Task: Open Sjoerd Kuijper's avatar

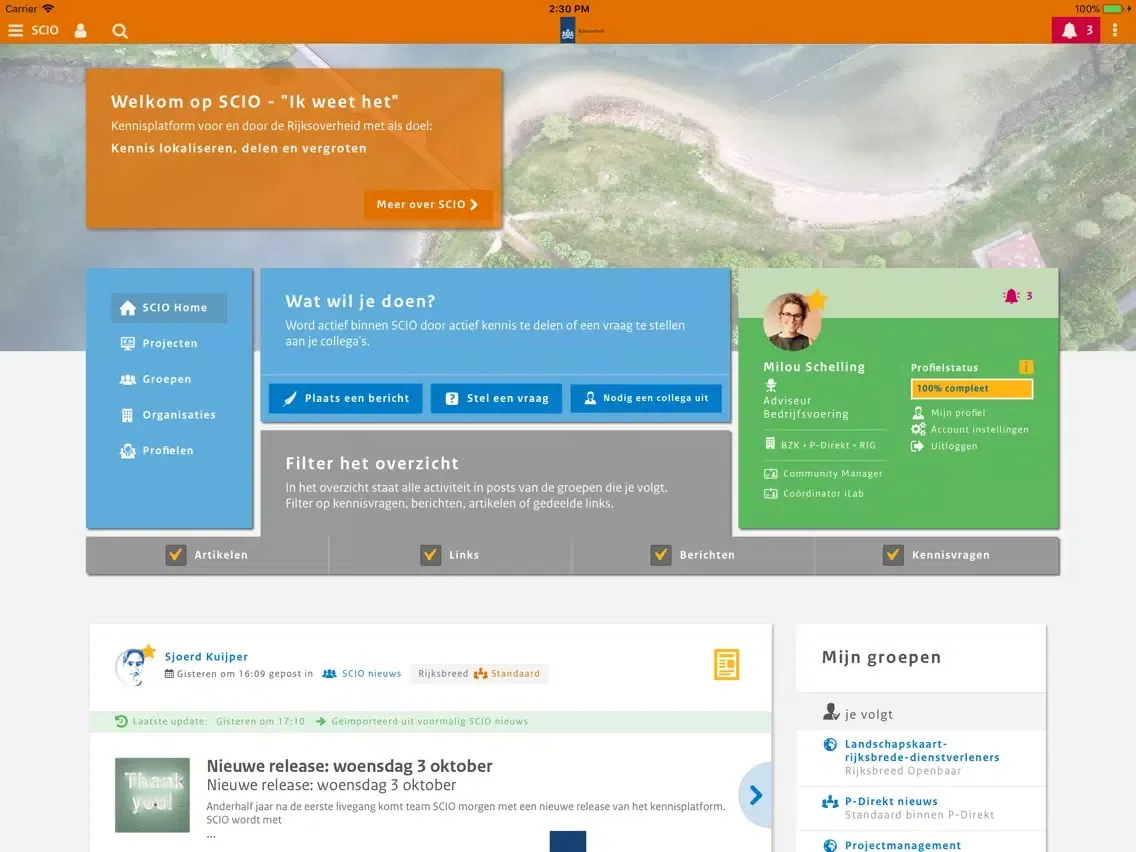Action: 133,666
